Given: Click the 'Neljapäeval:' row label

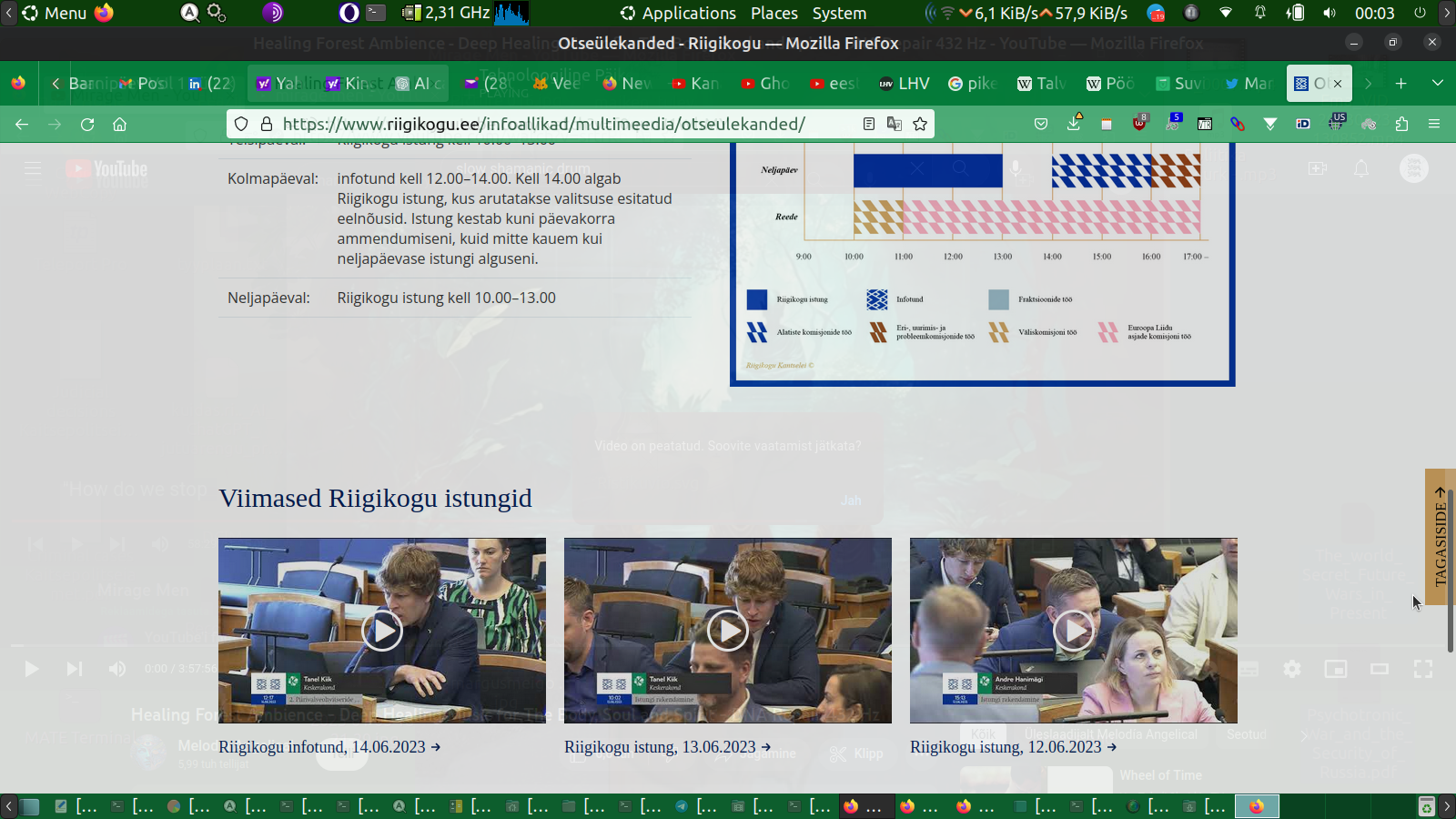Looking at the screenshot, I should tap(268, 298).
